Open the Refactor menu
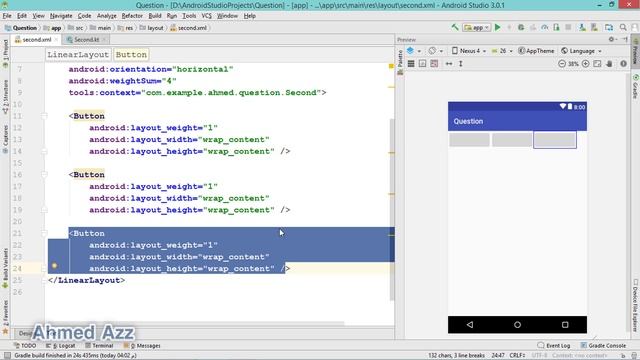 [132, 16]
